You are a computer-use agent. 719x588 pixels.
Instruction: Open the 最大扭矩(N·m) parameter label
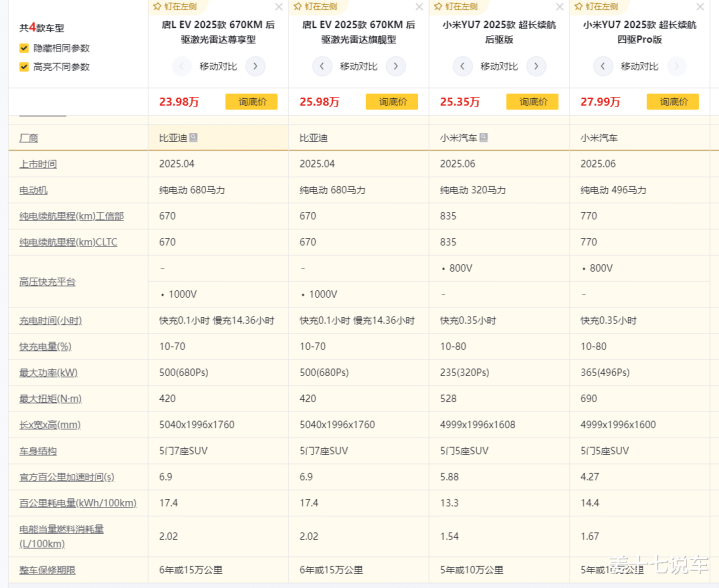[50, 399]
